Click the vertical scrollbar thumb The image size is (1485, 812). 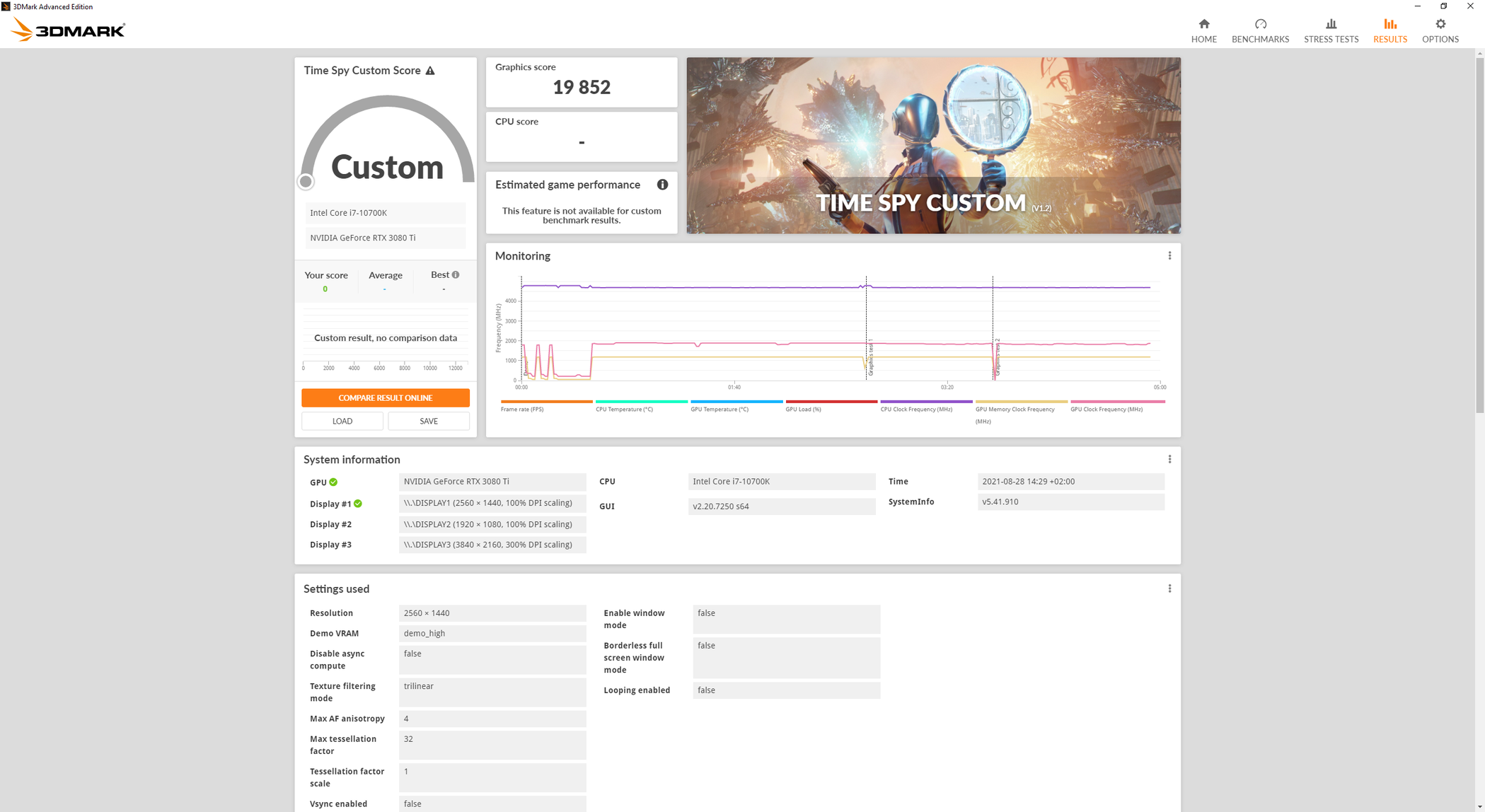coord(1479,236)
